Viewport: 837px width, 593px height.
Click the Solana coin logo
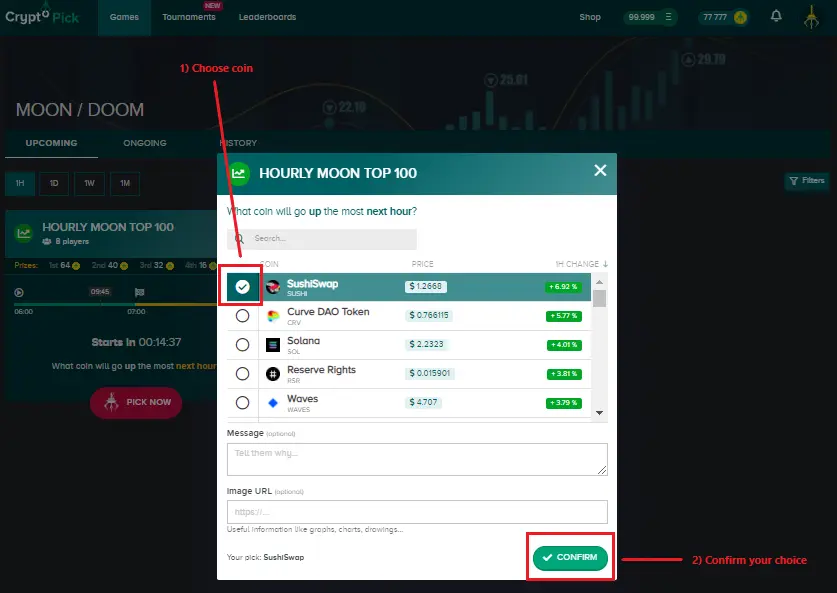273,345
